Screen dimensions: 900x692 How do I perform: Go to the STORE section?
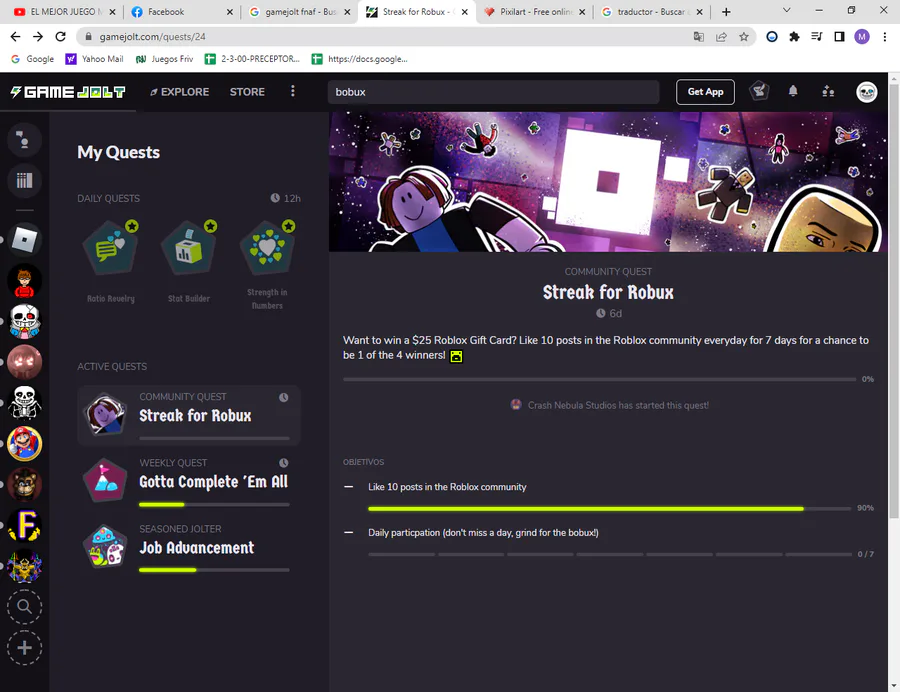247,92
